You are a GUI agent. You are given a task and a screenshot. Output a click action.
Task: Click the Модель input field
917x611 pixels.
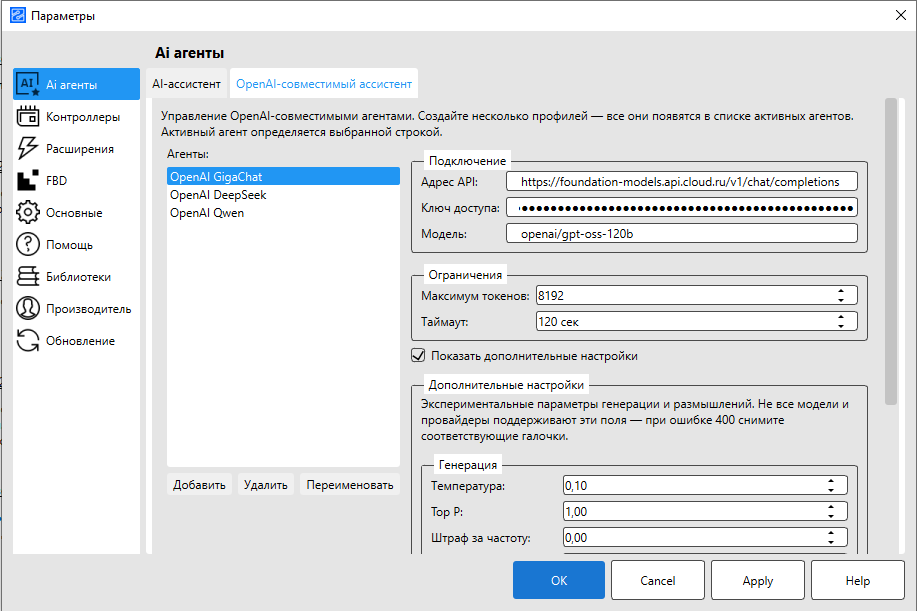(682, 234)
